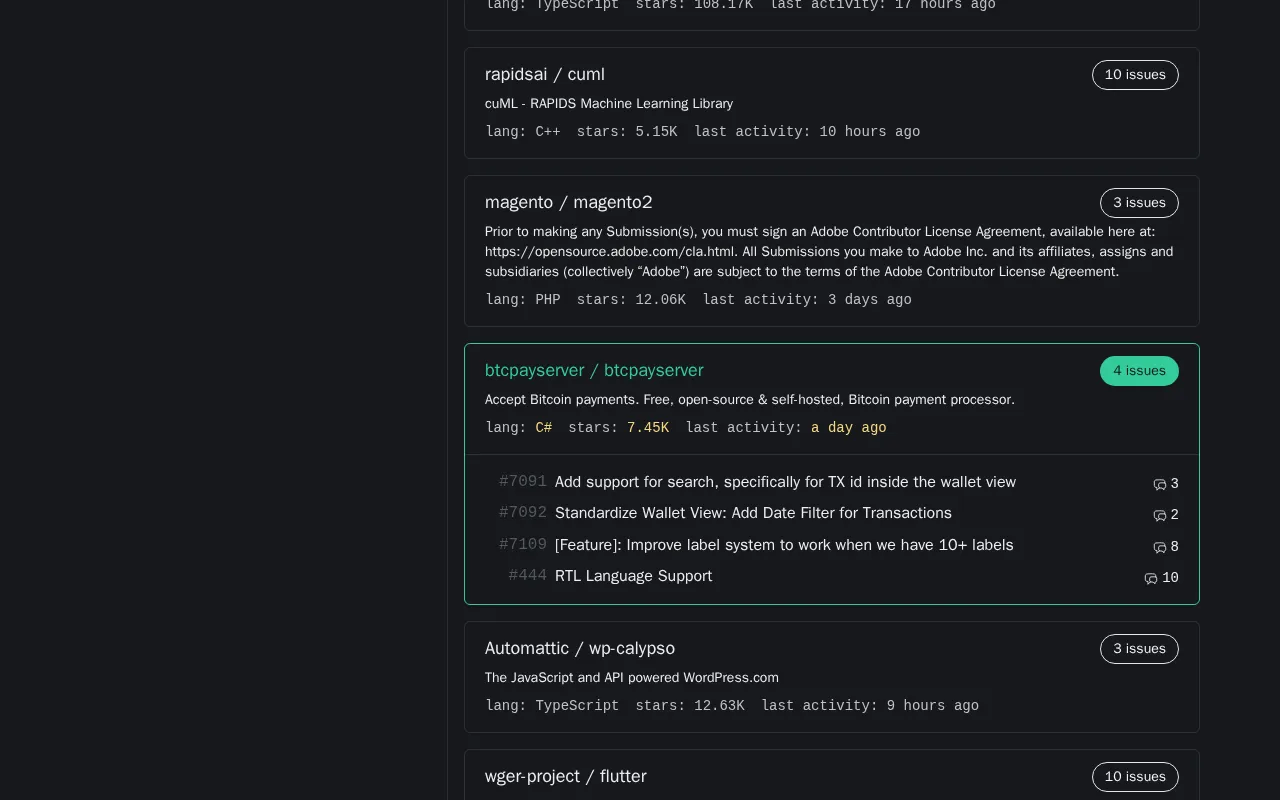Open the wger-project / flutter repository title
Image resolution: width=1280 pixels, height=800 pixels.
tap(566, 776)
